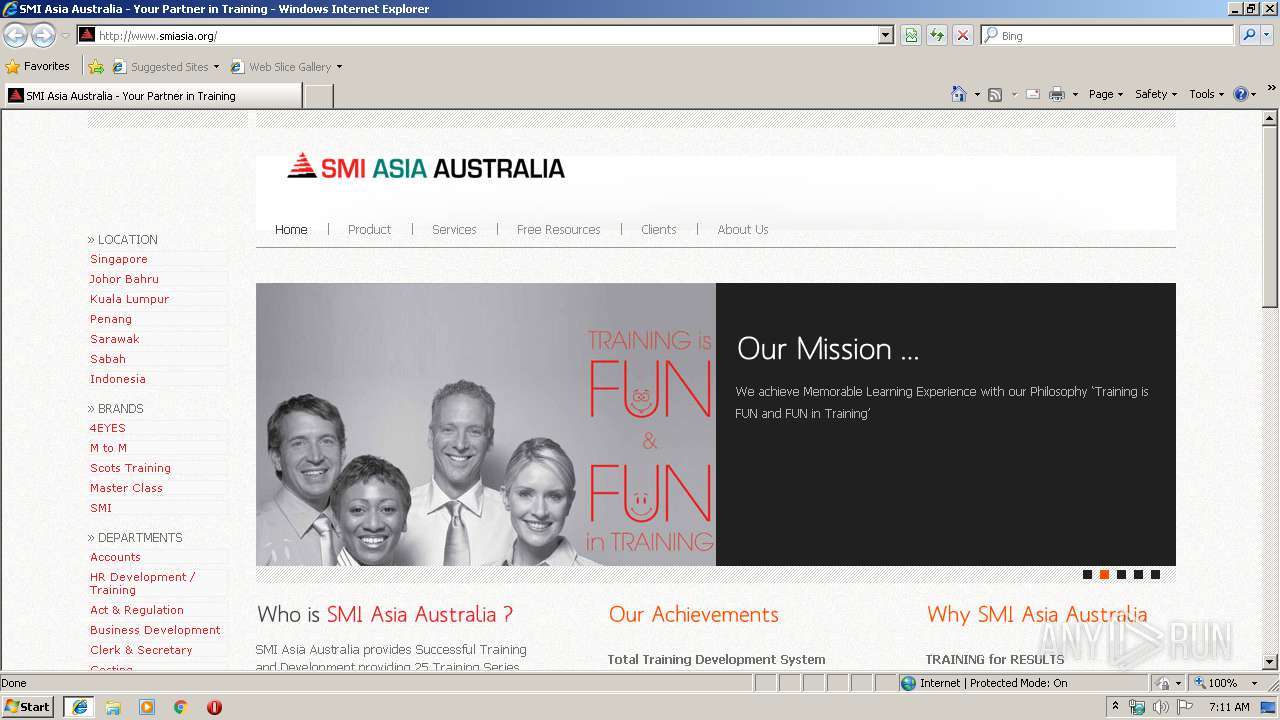Expand Suggested Sites dropdown
The width and height of the screenshot is (1280, 720).
pyautogui.click(x=216, y=67)
